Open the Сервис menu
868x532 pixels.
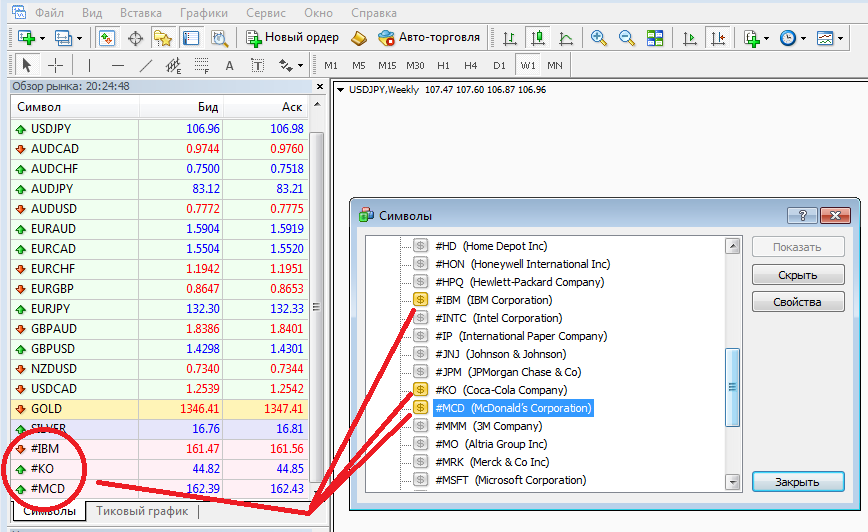266,13
